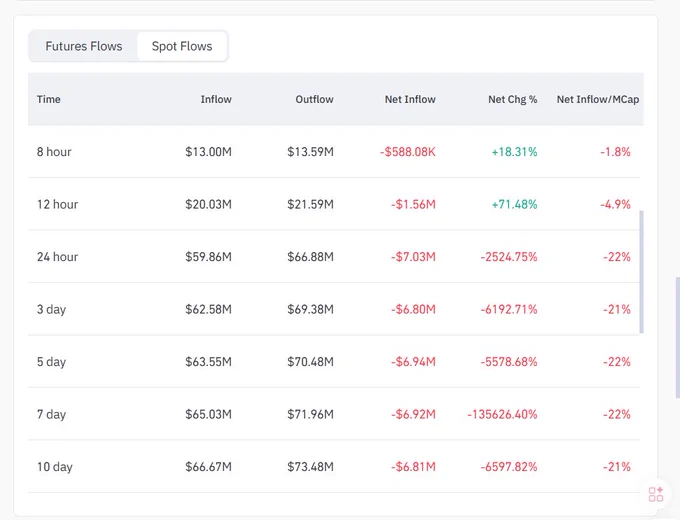The image size is (680, 520).
Task: Click the 8 hour net inflow -$588.08K
Action: coord(408,152)
